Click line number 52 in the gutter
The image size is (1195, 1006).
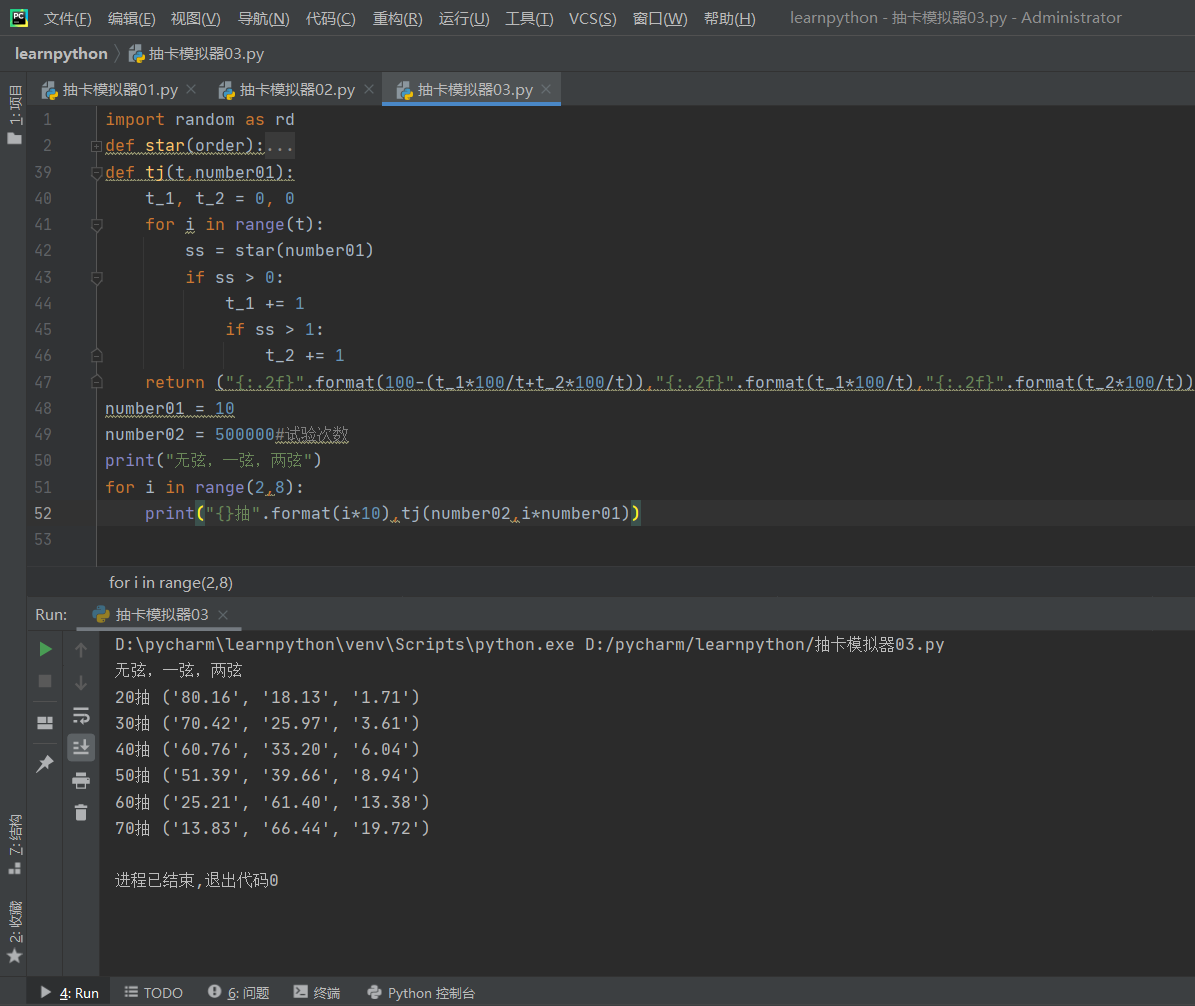tap(43, 514)
